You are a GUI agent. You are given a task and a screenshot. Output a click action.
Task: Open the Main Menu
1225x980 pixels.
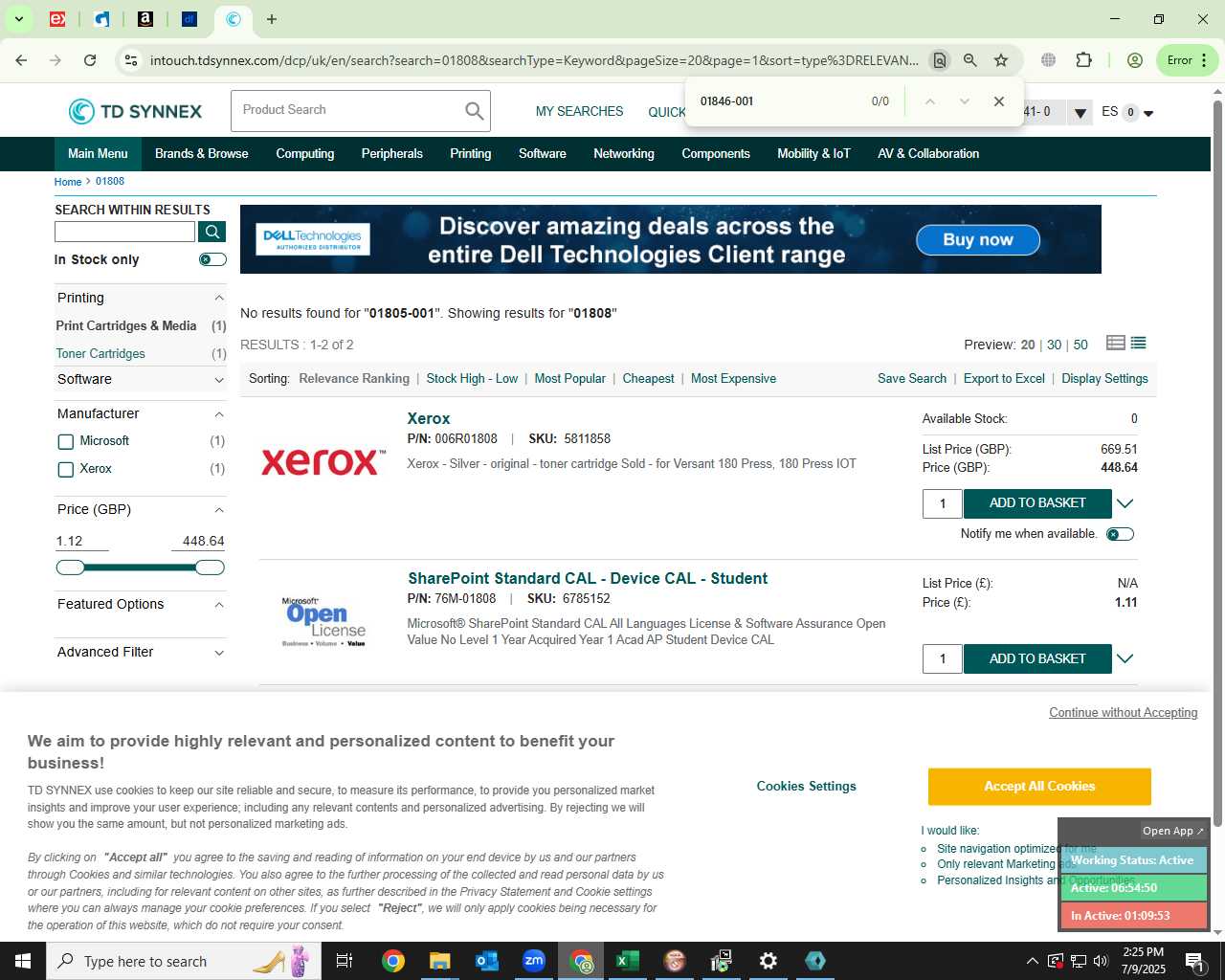tap(98, 154)
